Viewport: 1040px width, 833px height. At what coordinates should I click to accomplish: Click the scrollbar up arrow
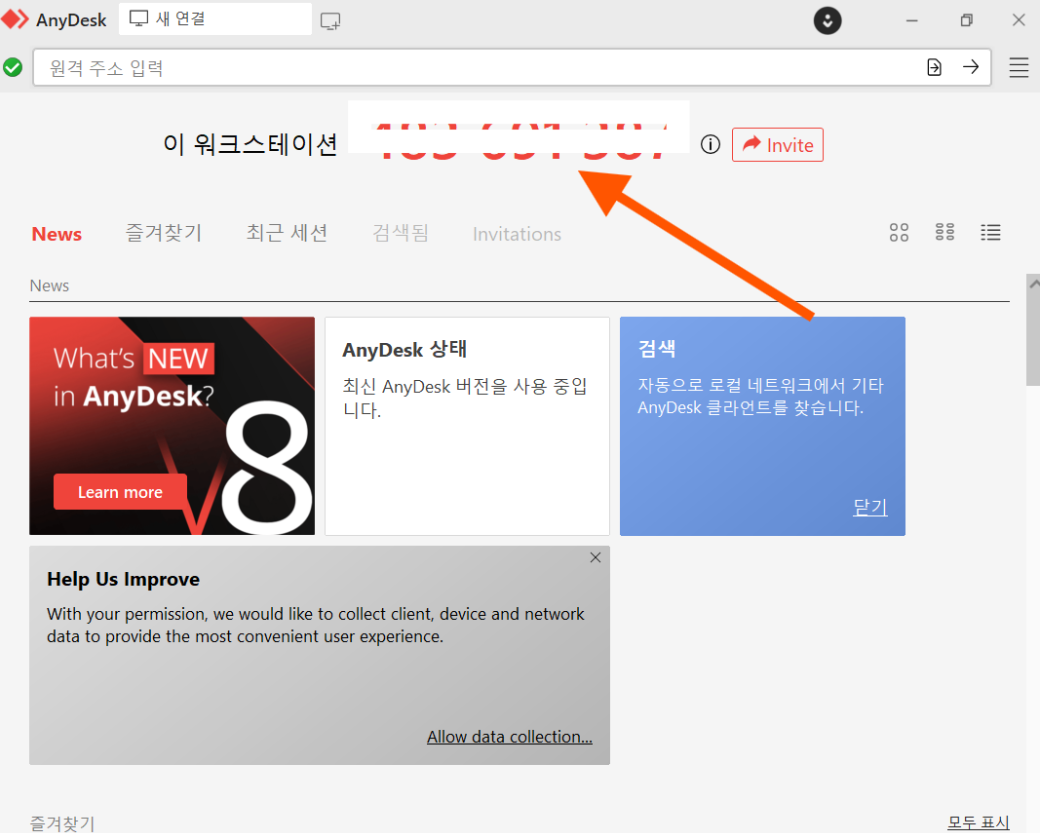1033,283
